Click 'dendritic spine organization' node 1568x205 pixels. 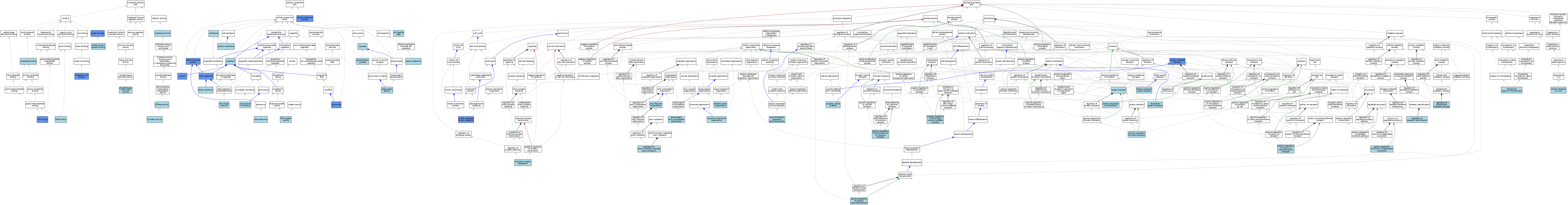[721, 105]
